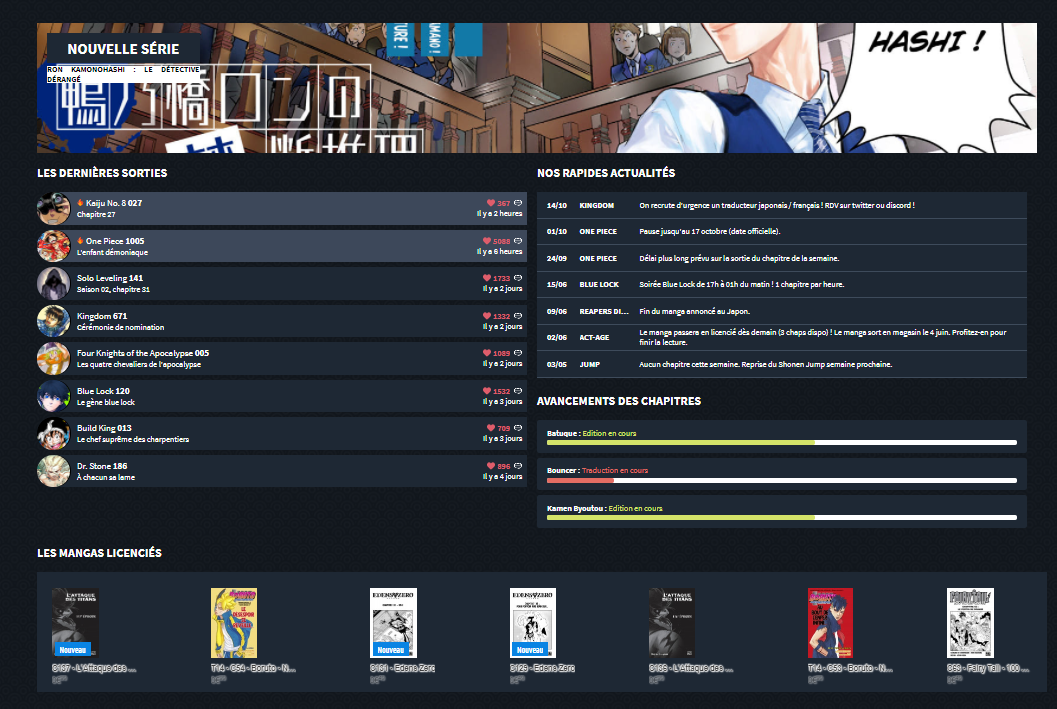Click the flame icon beside One Piece 1005
Screen dimensions: 1057x709
click(80, 241)
